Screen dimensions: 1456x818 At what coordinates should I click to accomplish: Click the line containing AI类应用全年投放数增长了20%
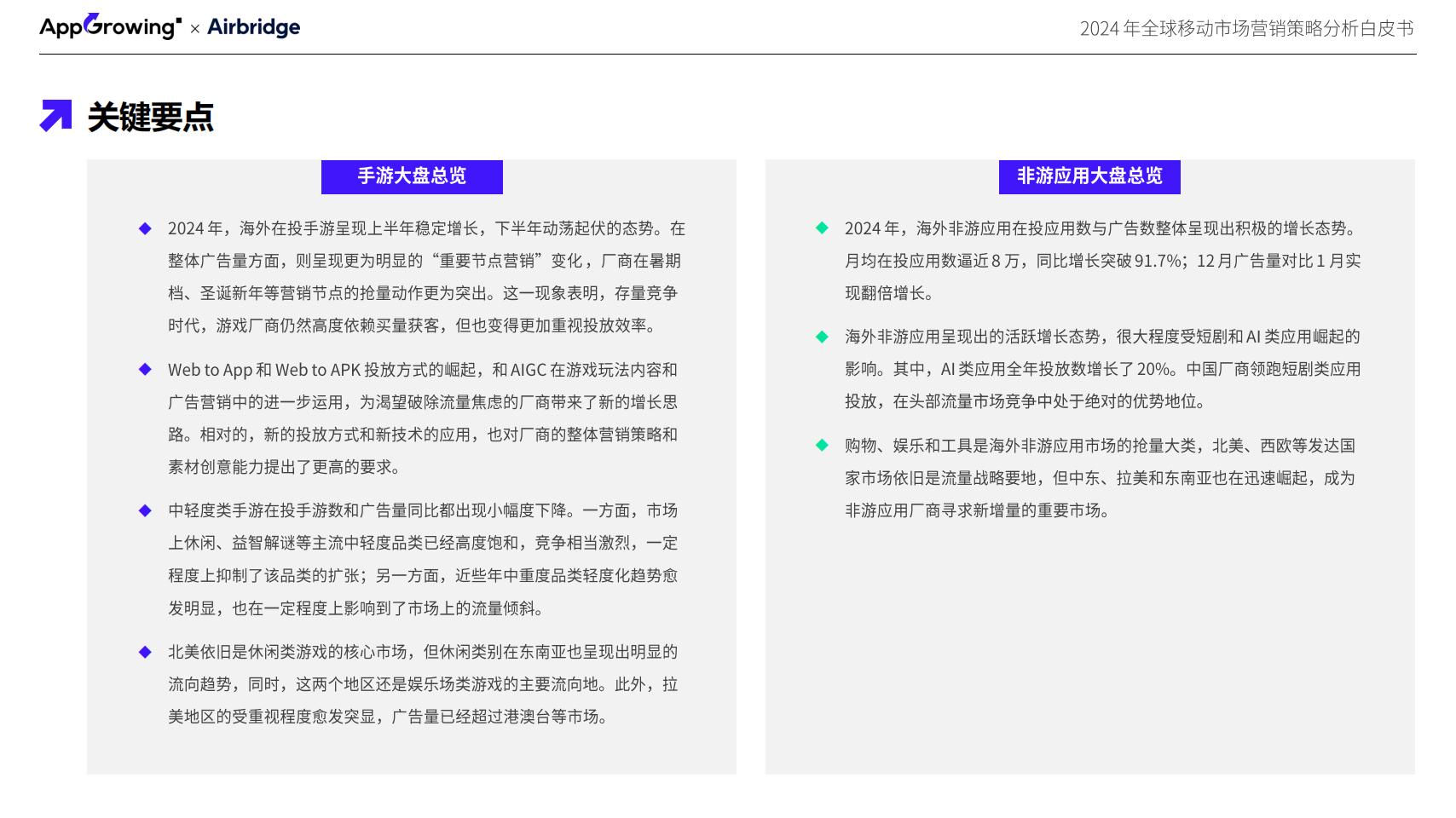tap(1103, 369)
